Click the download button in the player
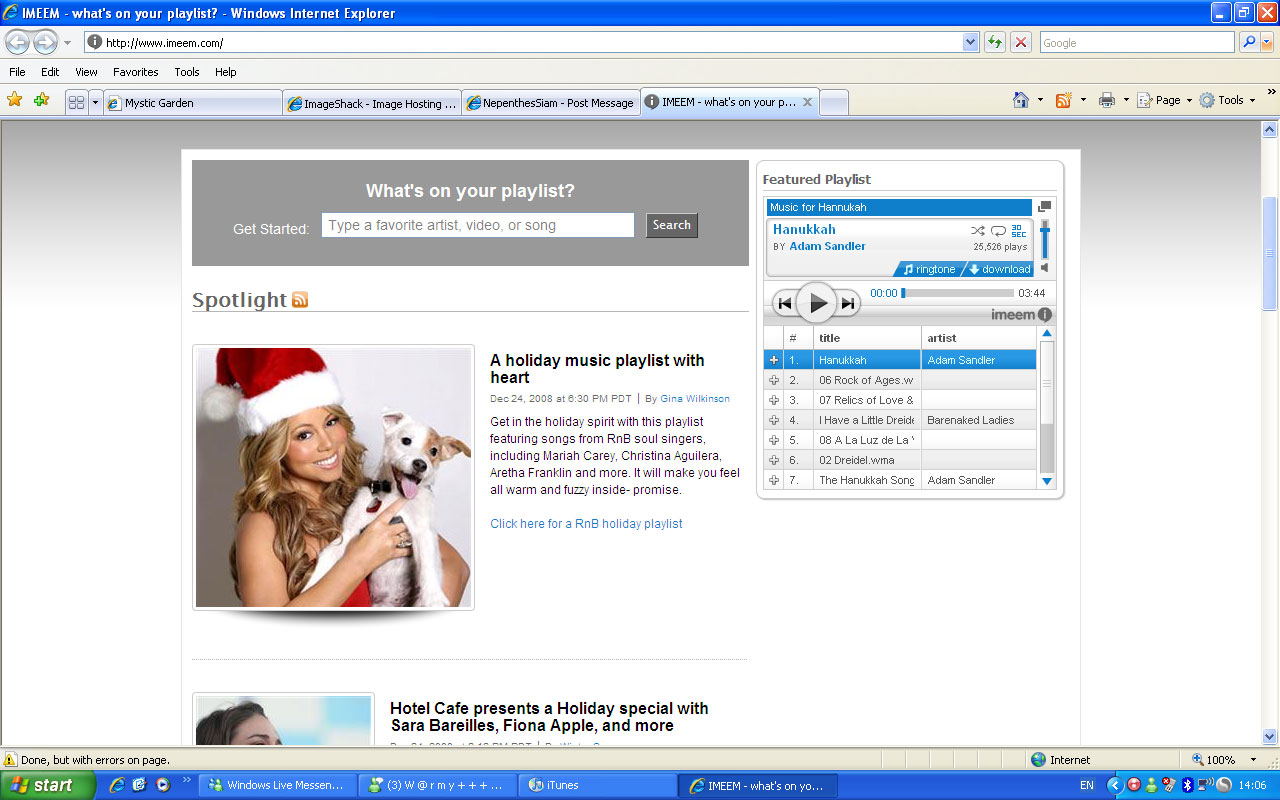This screenshot has height=800, width=1280. (x=999, y=269)
